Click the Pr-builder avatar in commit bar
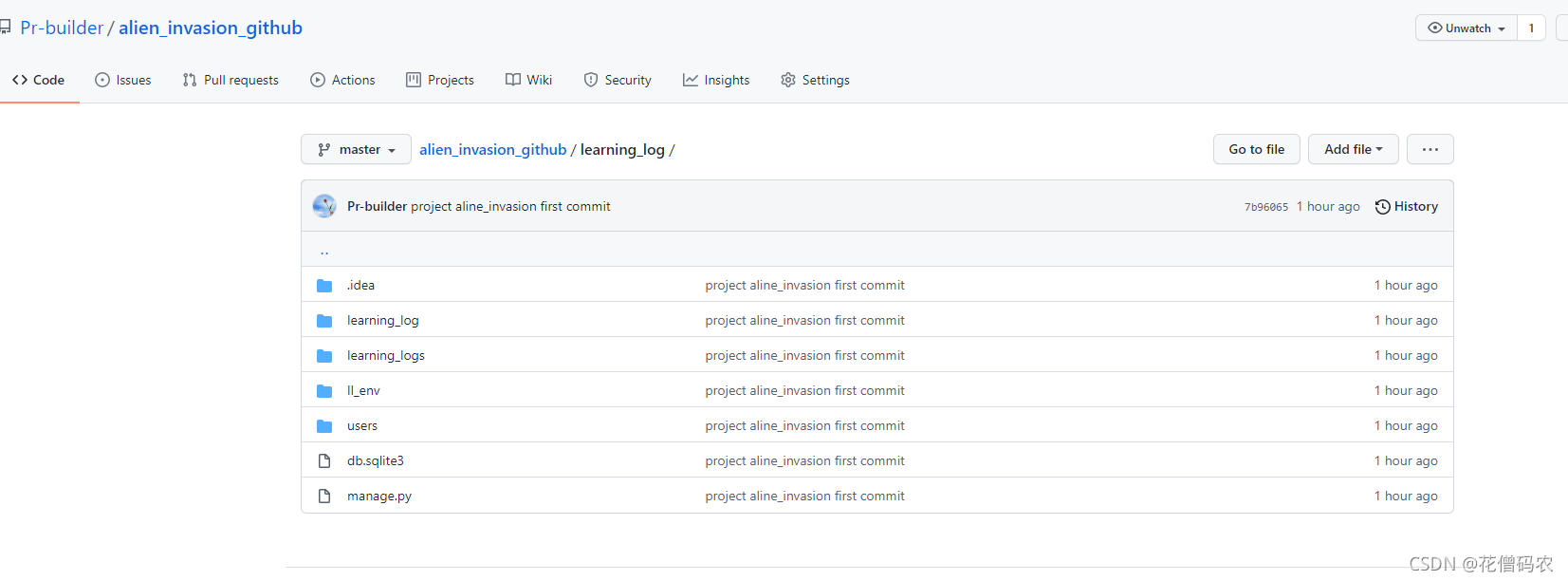1568x581 pixels. (x=324, y=206)
